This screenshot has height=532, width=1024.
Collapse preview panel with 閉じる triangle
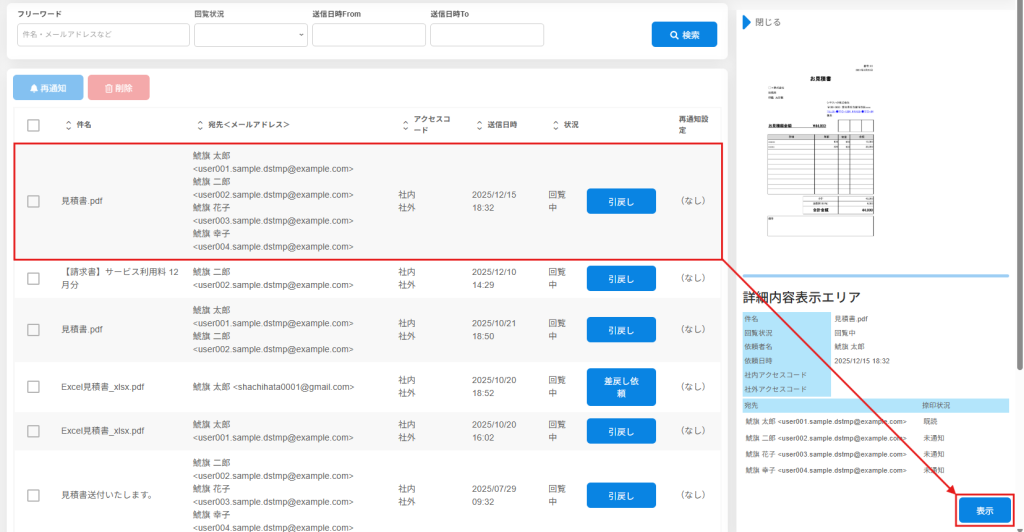coord(747,22)
